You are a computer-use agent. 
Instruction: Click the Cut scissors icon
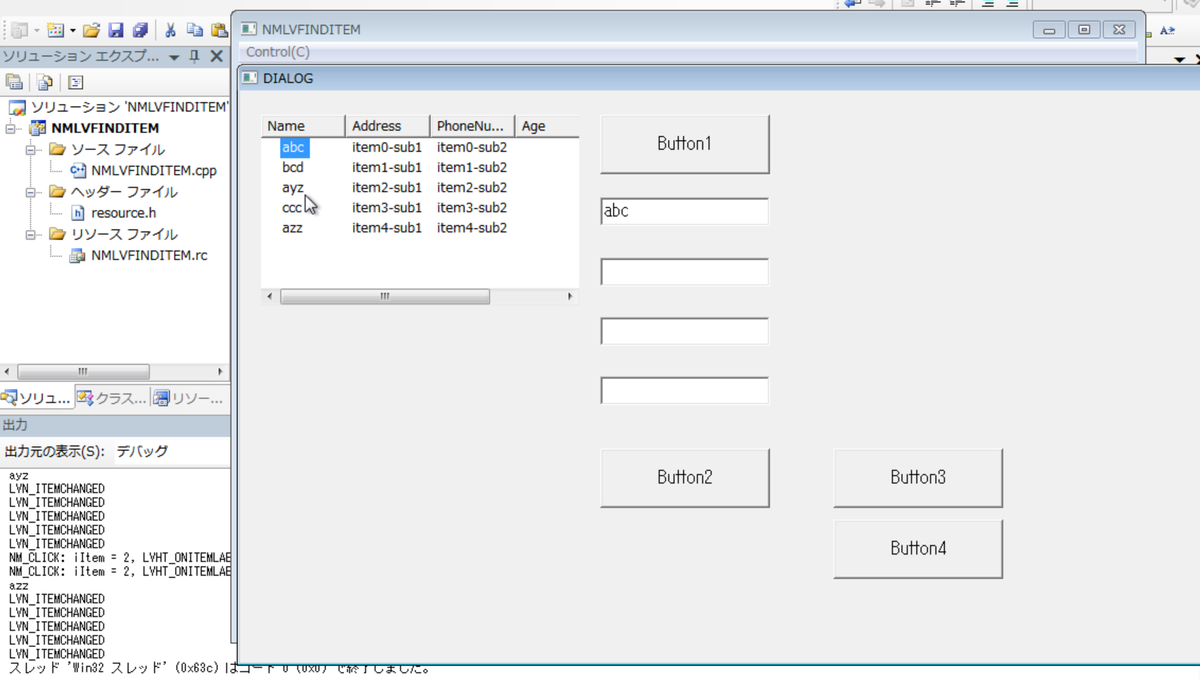coord(170,31)
